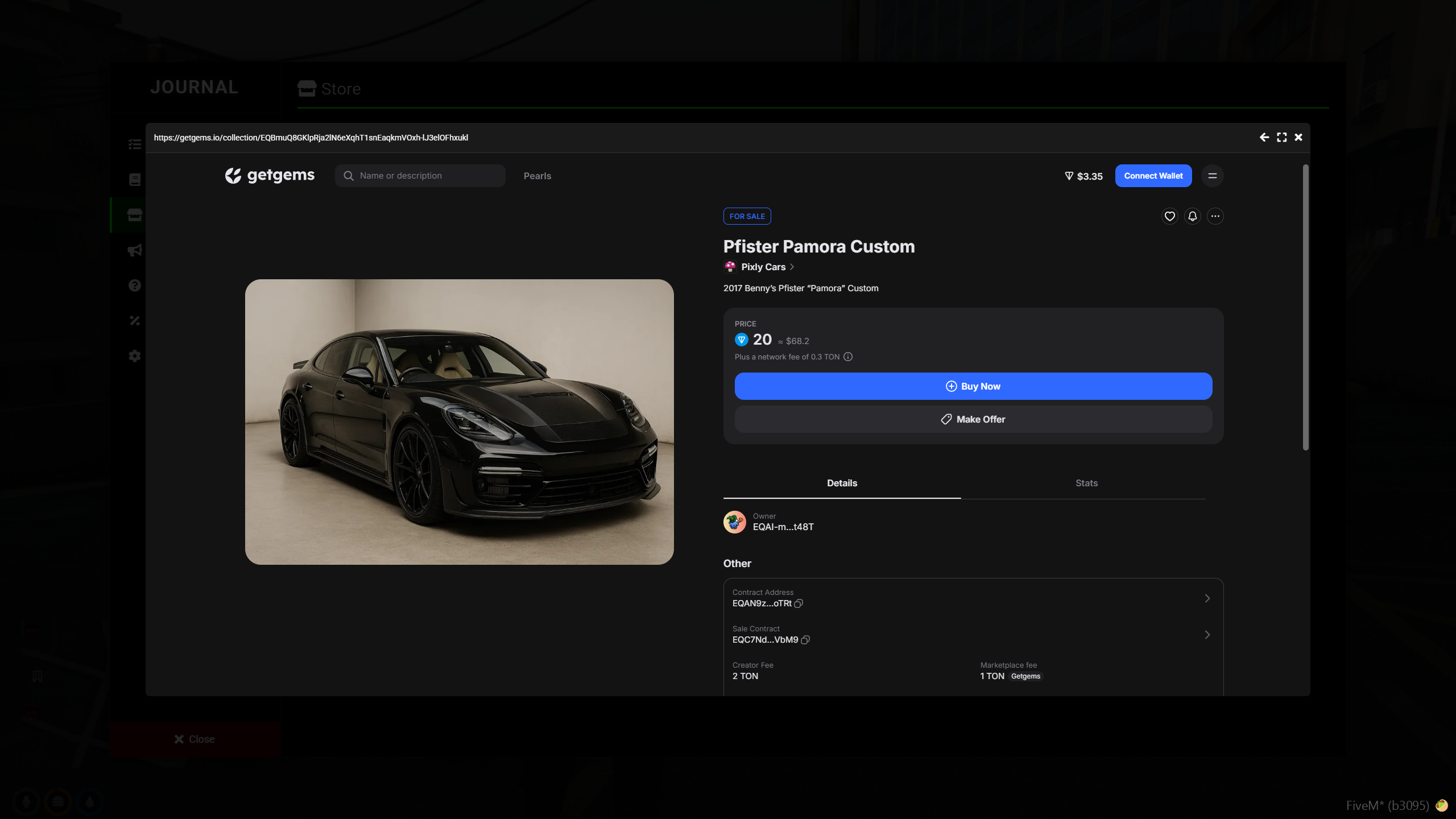Viewport: 1456px width, 819px height.
Task: Switch to the Details tab
Action: pyautogui.click(x=842, y=483)
